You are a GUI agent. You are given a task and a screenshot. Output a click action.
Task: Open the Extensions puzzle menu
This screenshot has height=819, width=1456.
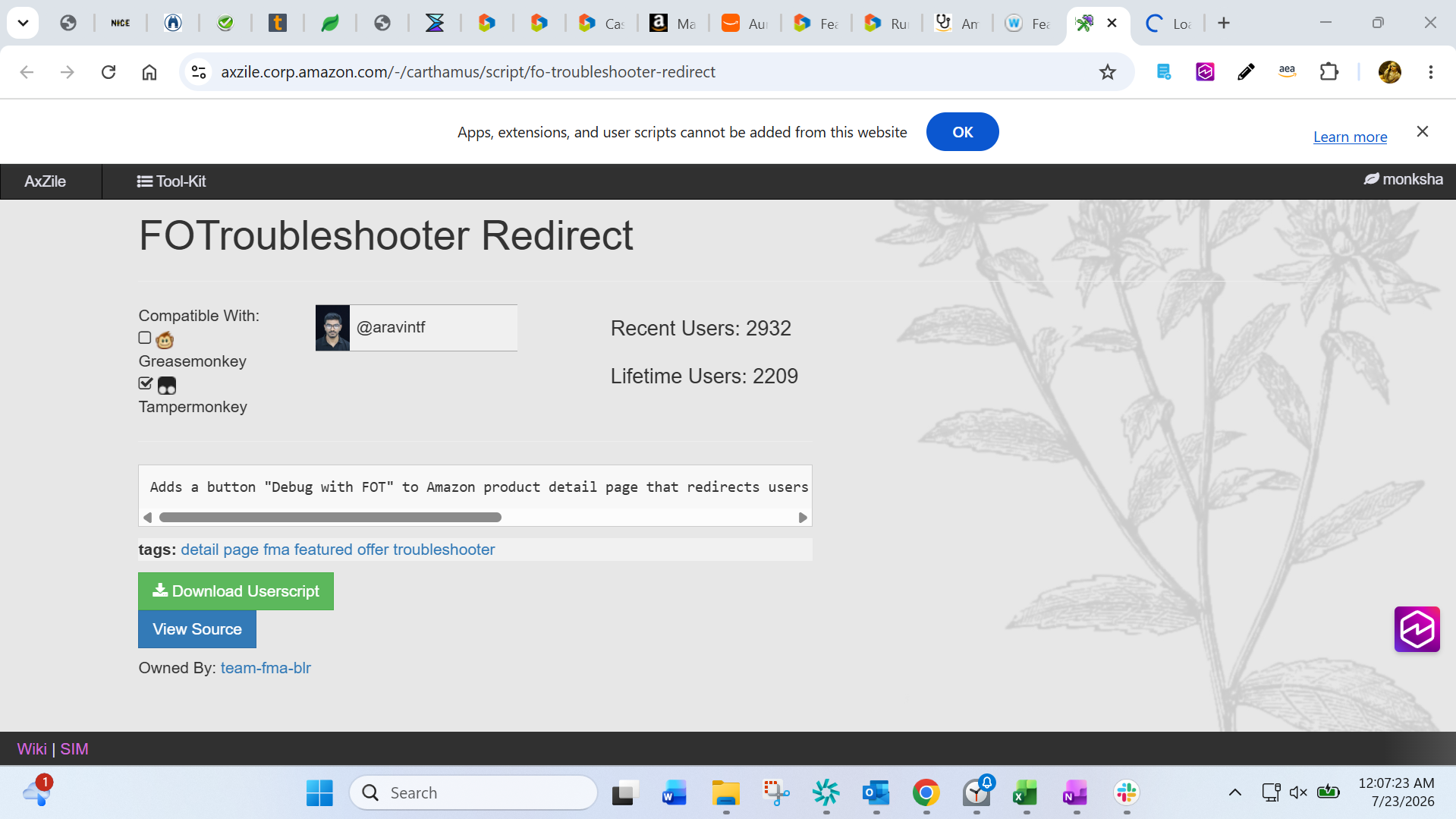[x=1329, y=72]
